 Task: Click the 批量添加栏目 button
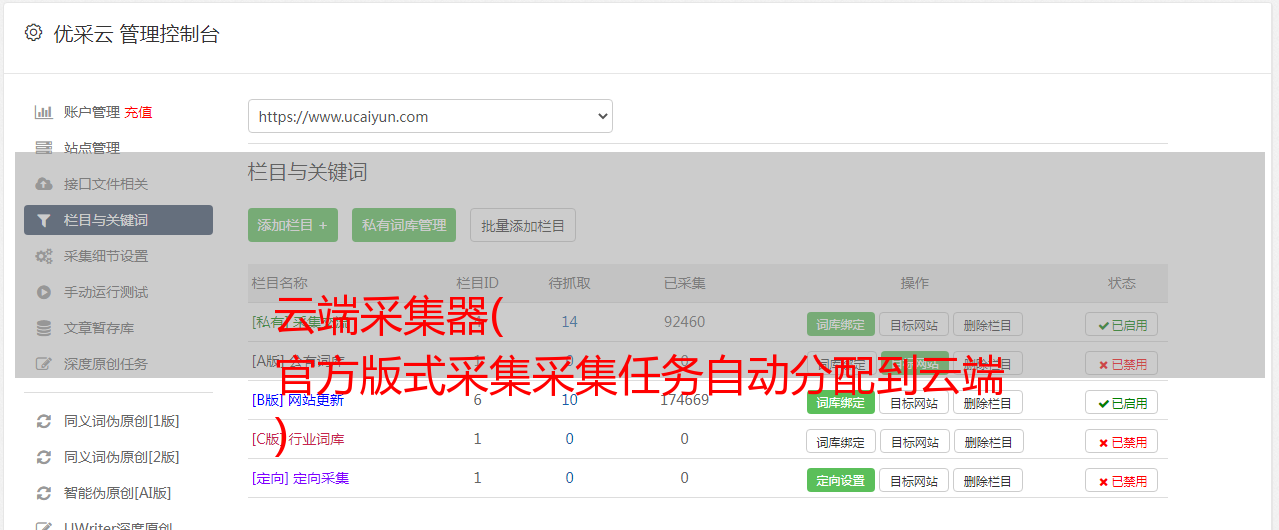point(523,225)
